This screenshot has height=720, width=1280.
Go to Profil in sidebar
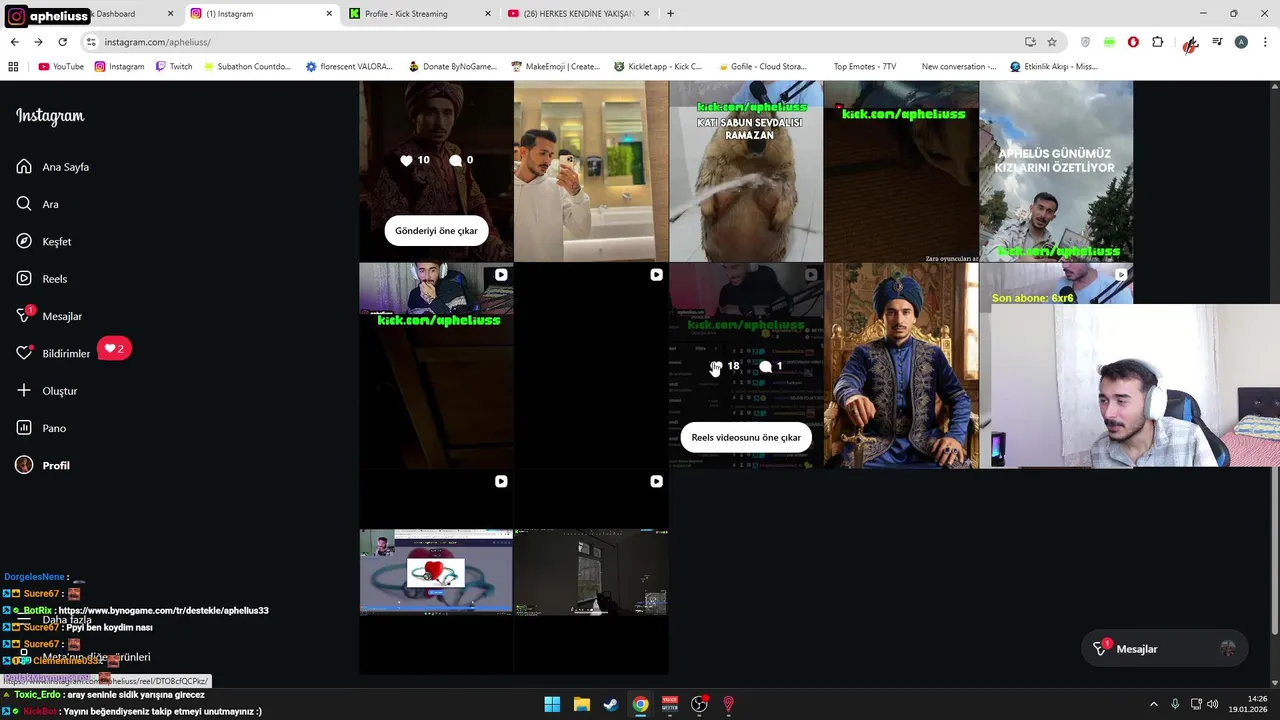pos(43,465)
